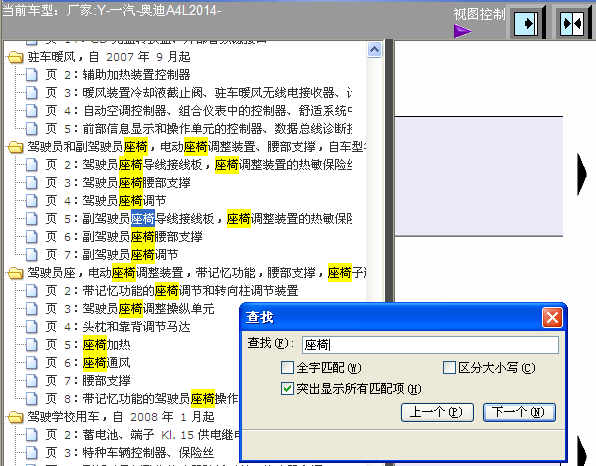Open page 4: 自动空调控制器
The image size is (596, 466).
tap(198, 111)
